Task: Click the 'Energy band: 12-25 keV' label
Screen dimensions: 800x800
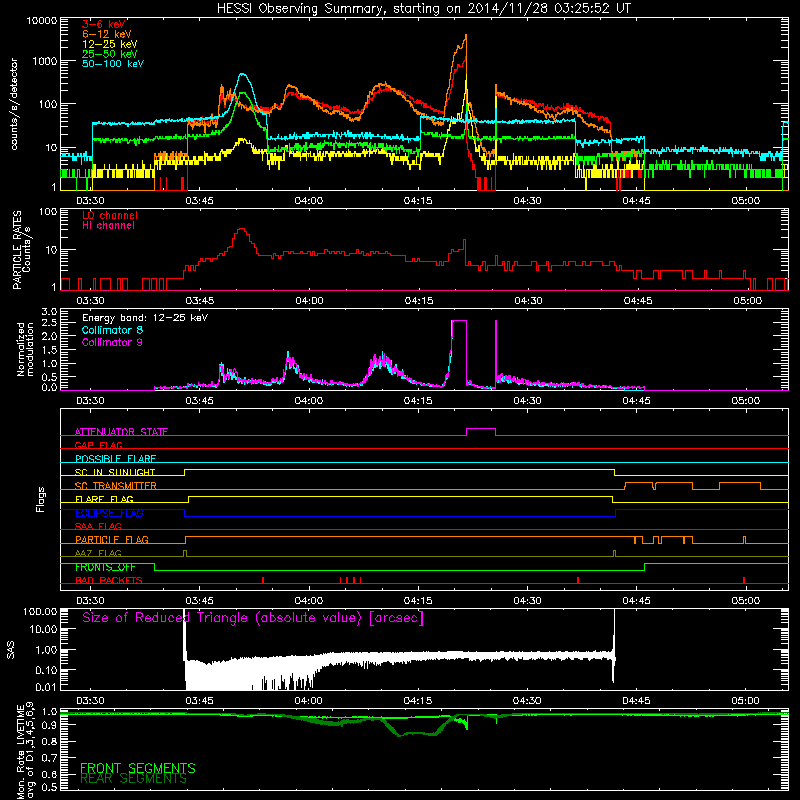Action: click(145, 318)
